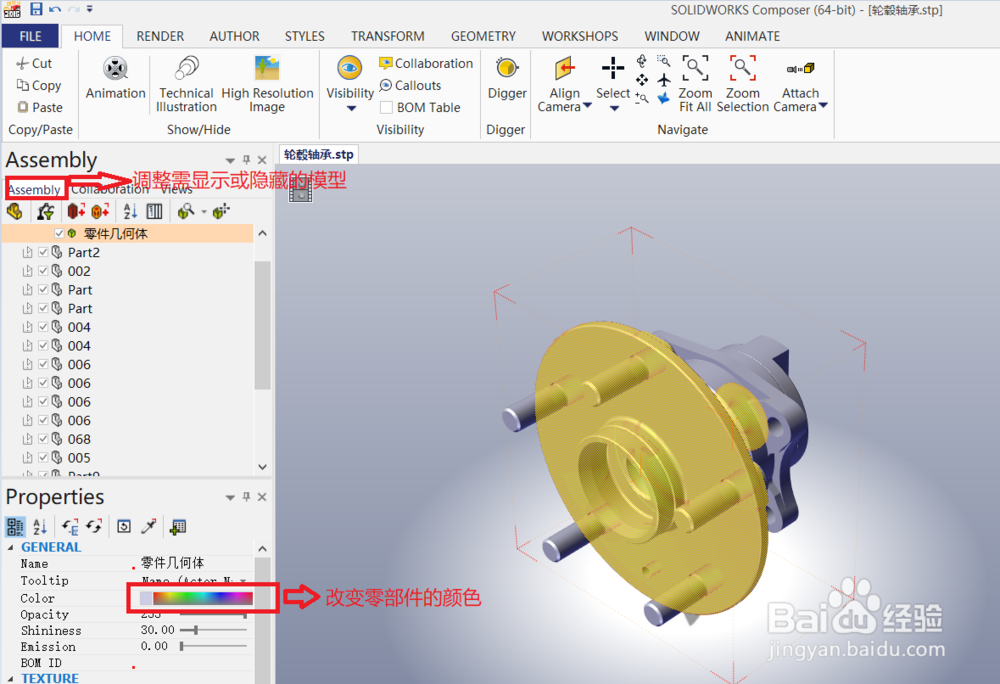Image resolution: width=1000 pixels, height=684 pixels.
Task: Pin the Assembly panel
Action: [x=246, y=159]
